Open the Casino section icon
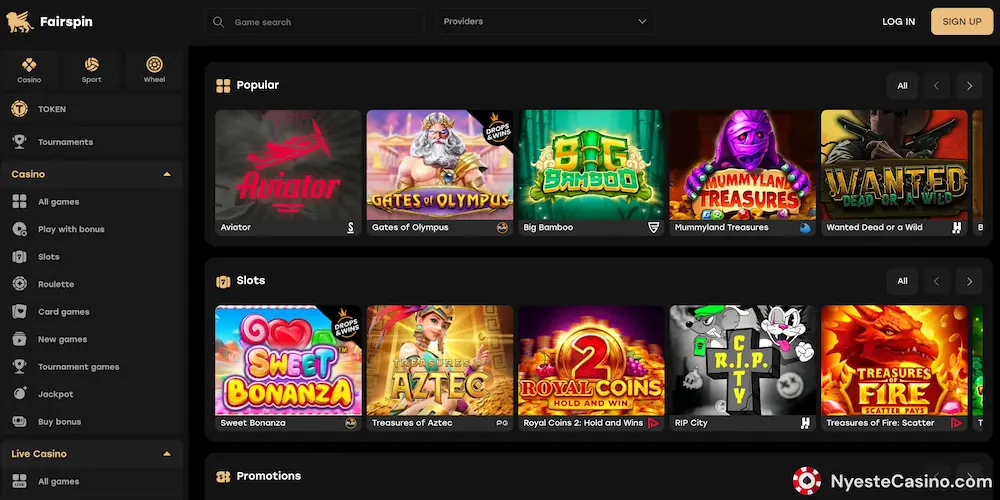This screenshot has width=1000, height=500. click(29, 64)
